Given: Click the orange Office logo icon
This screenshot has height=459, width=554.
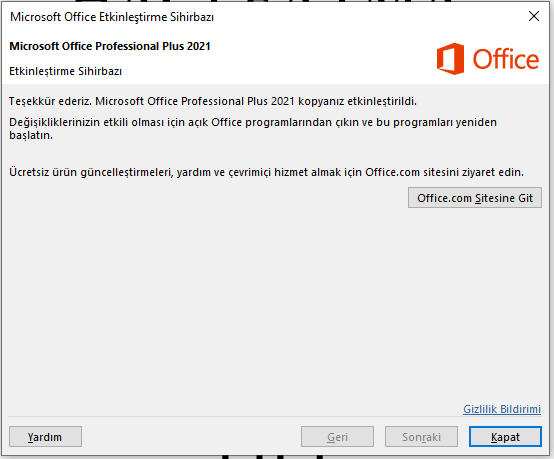Looking at the screenshot, I should pyautogui.click(x=450, y=59).
